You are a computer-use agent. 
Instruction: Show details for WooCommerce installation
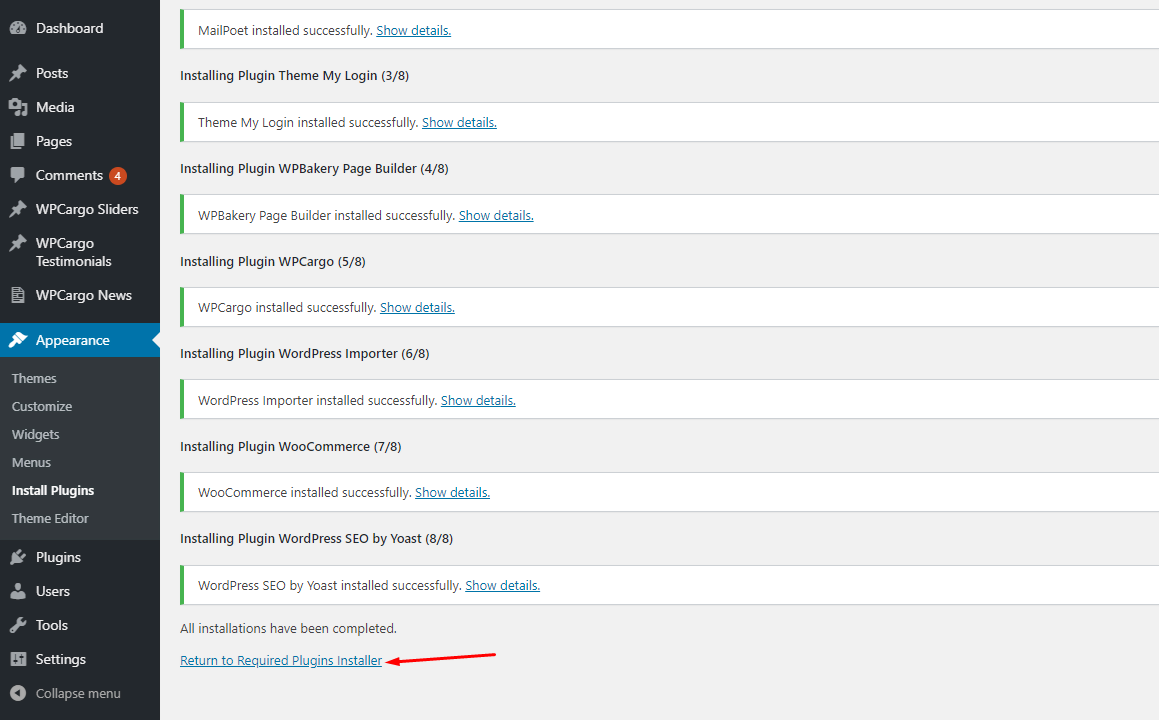[452, 492]
